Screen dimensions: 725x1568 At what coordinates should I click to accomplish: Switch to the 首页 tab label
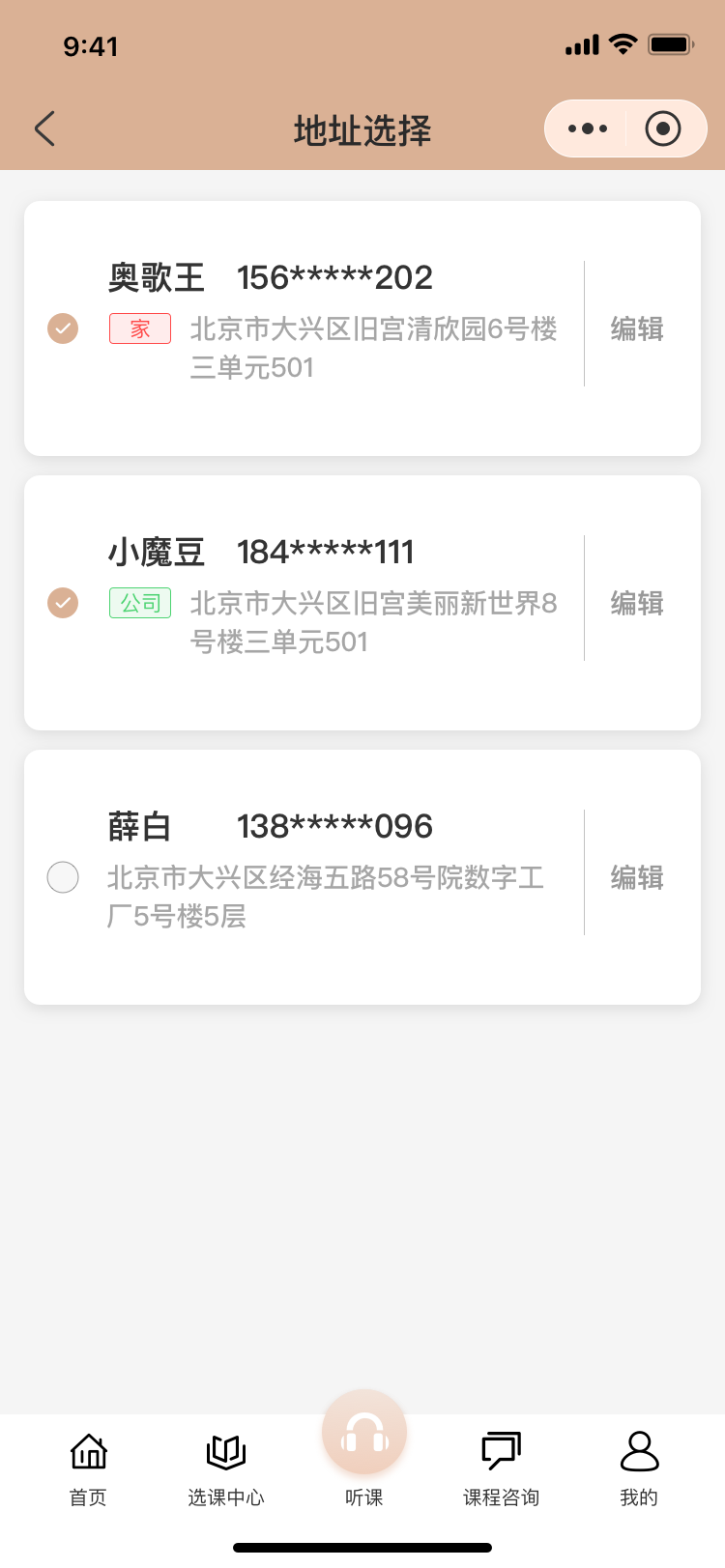click(89, 1497)
